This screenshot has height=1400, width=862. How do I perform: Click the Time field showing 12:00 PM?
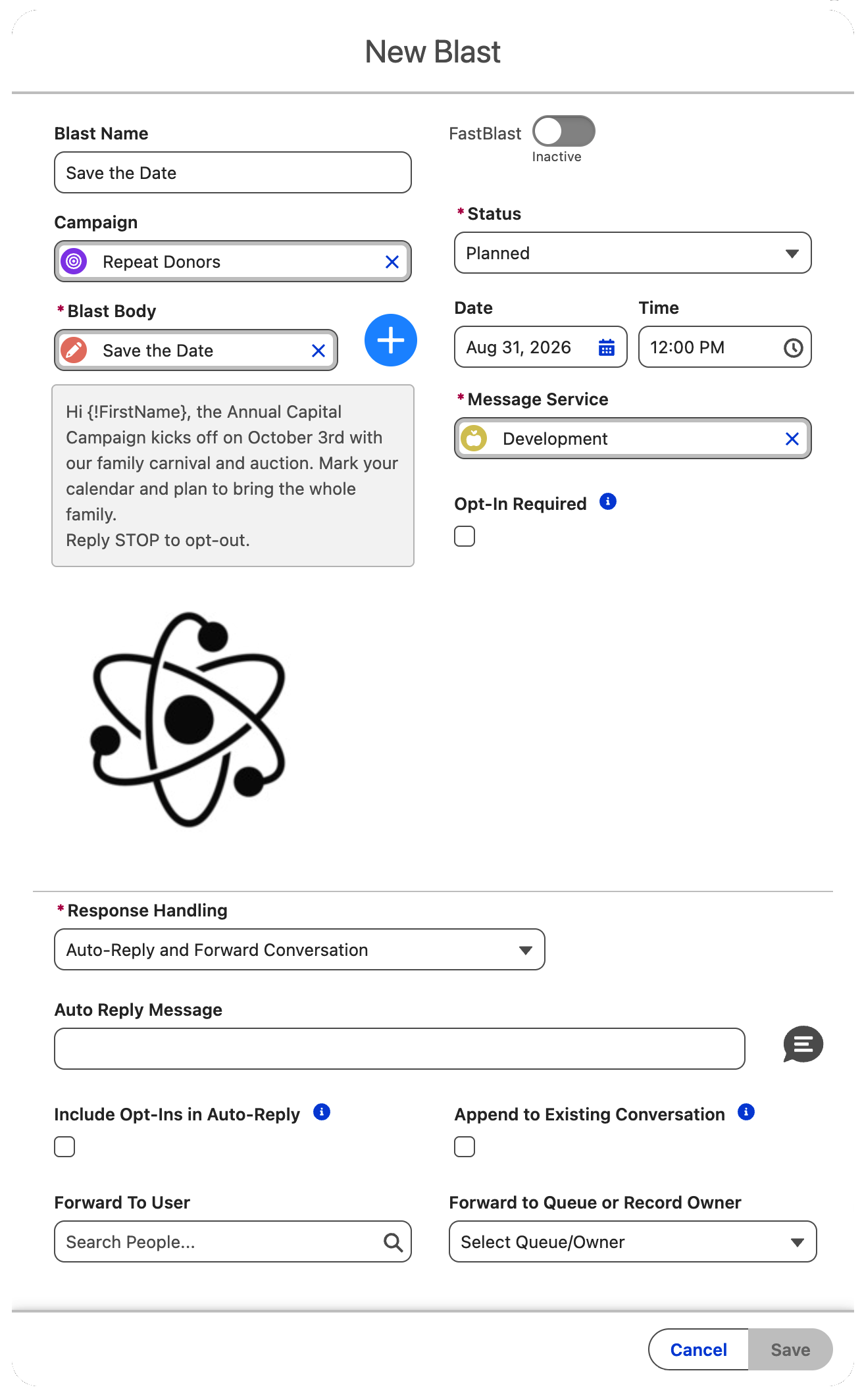(725, 347)
